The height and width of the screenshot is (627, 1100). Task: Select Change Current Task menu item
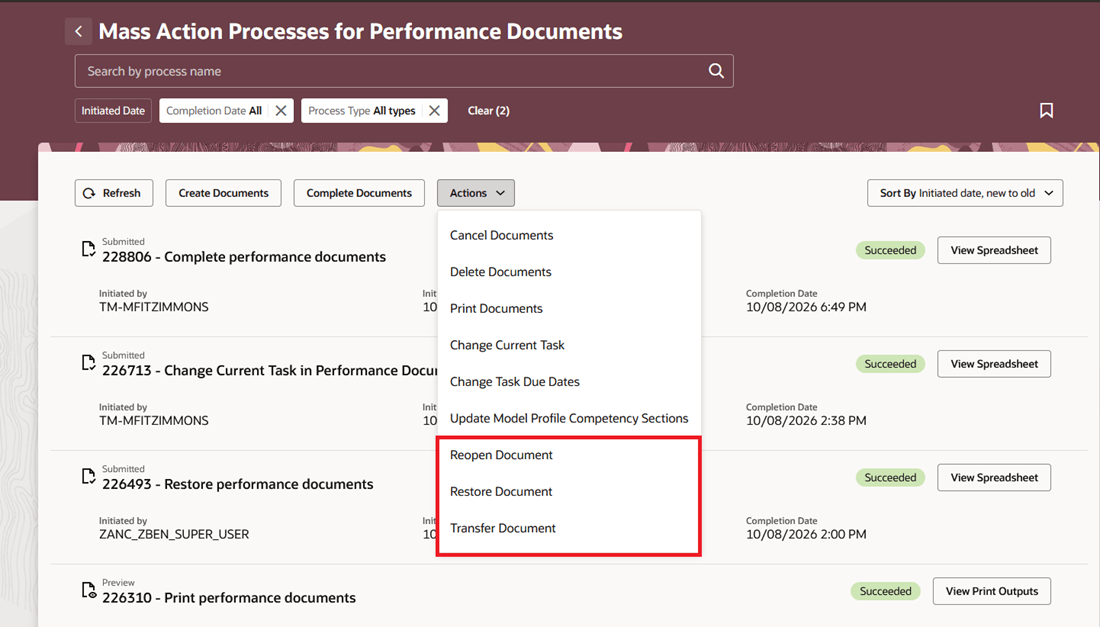click(569, 344)
